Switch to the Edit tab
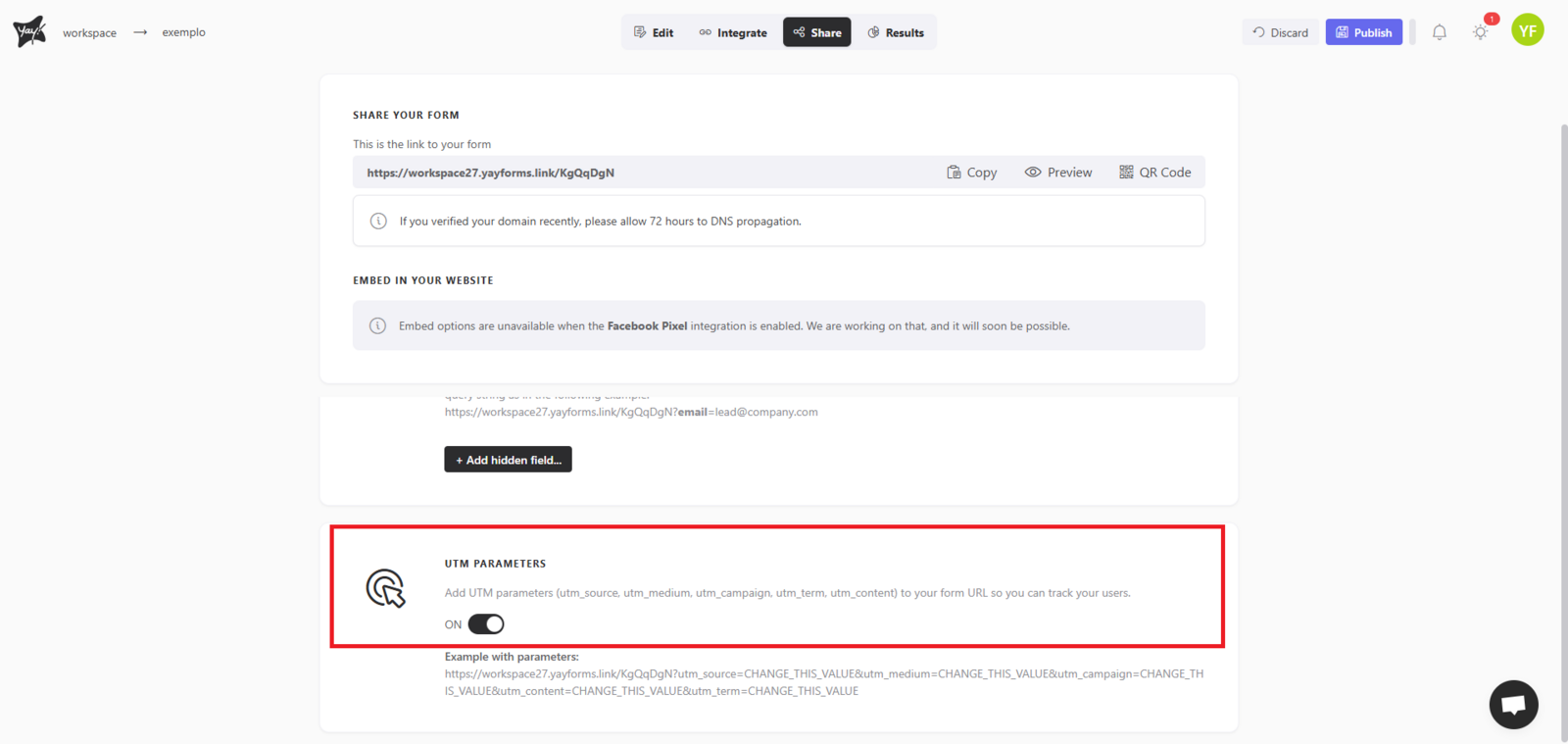Image resolution: width=1568 pixels, height=744 pixels. [x=654, y=32]
